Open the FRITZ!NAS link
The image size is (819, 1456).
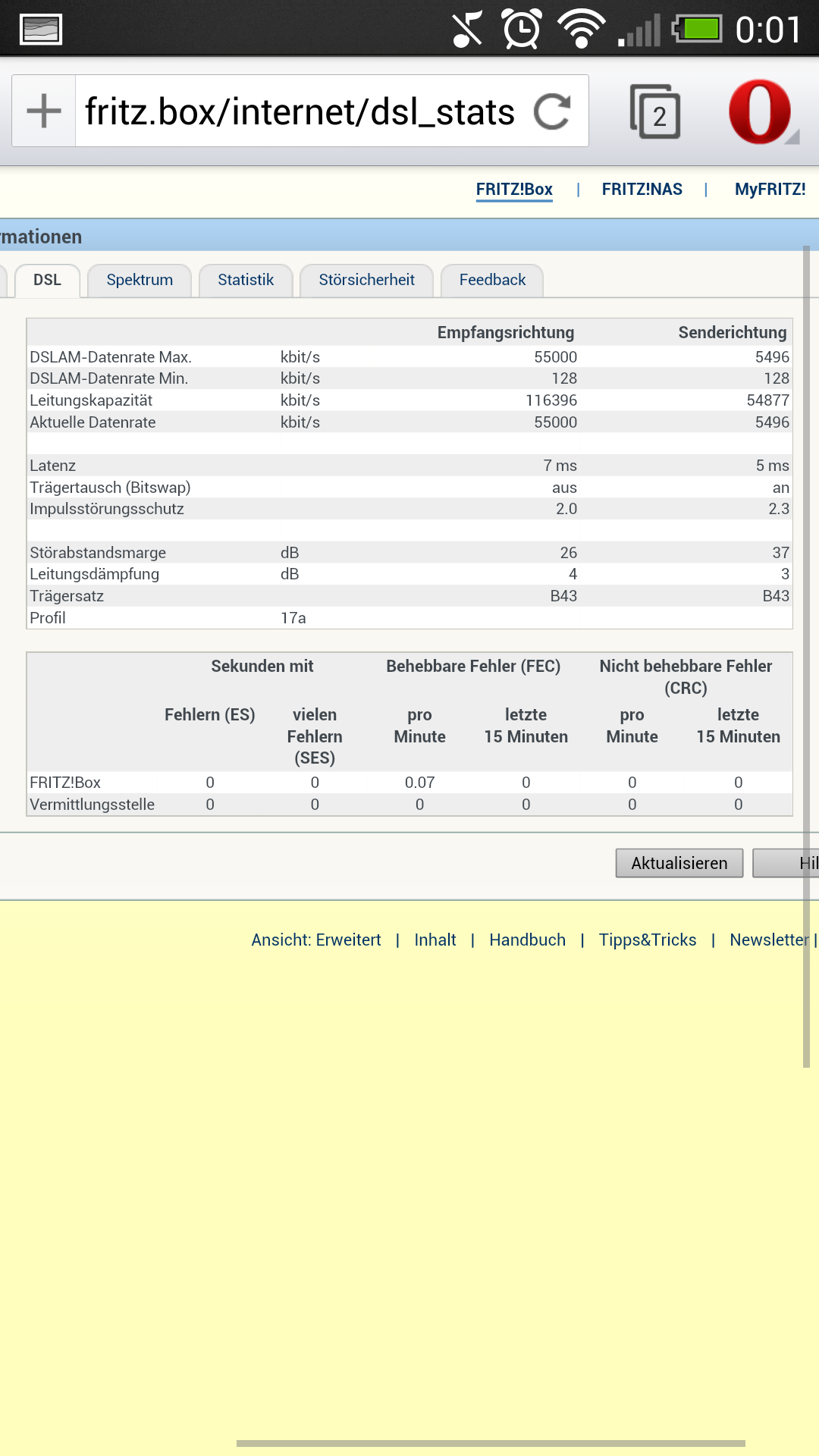click(642, 190)
